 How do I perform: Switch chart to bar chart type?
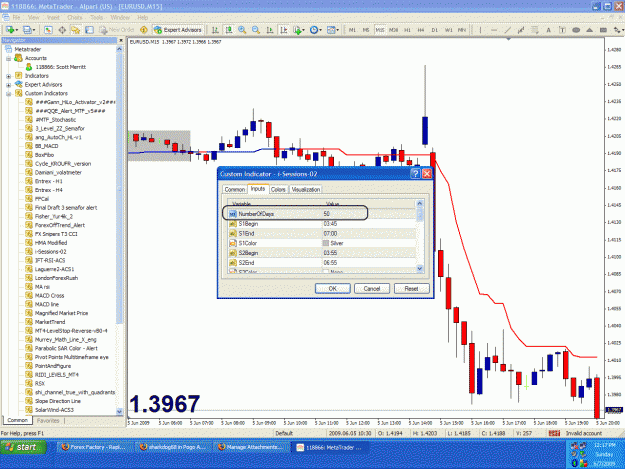(x=215, y=30)
